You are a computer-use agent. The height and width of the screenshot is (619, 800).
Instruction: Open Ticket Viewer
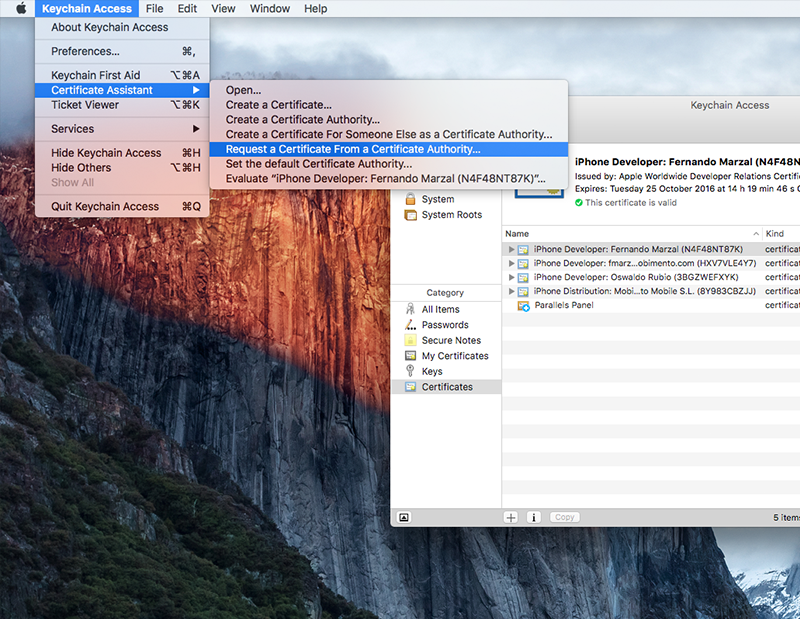pyautogui.click(x=122, y=105)
